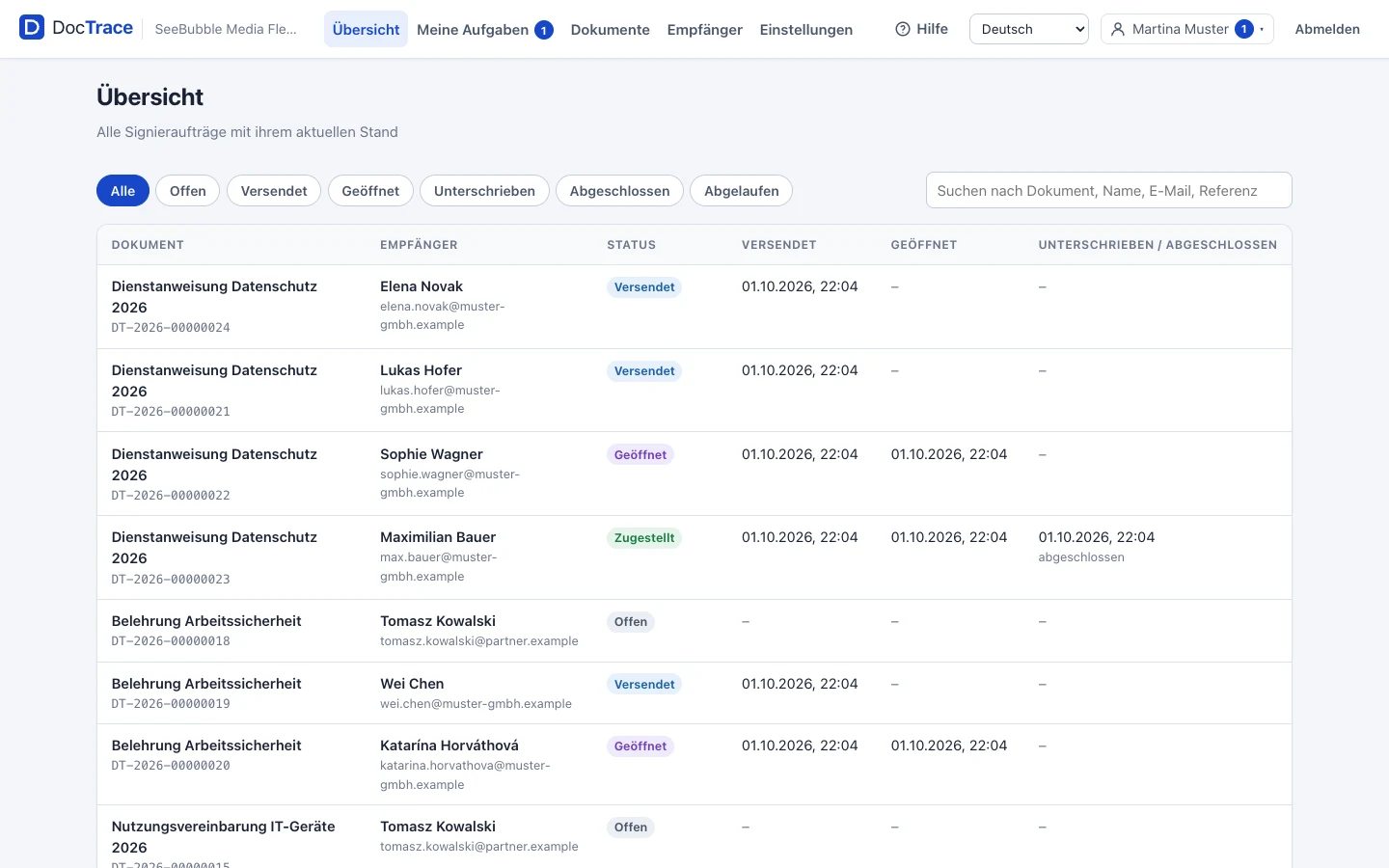Open the Meine Aufgaben tab
This screenshot has width=1389, height=868.
[484, 30]
